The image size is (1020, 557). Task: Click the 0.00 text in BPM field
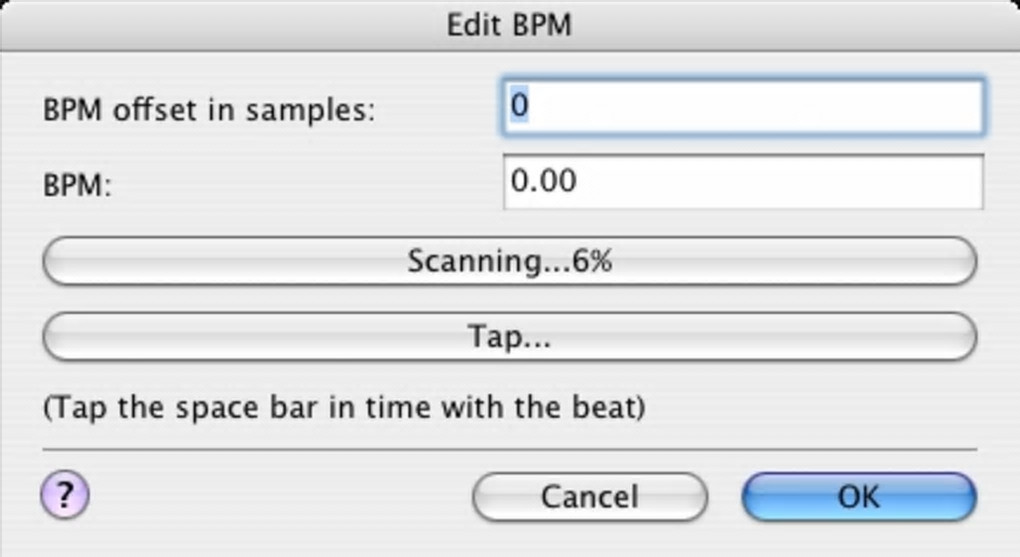[x=544, y=181]
